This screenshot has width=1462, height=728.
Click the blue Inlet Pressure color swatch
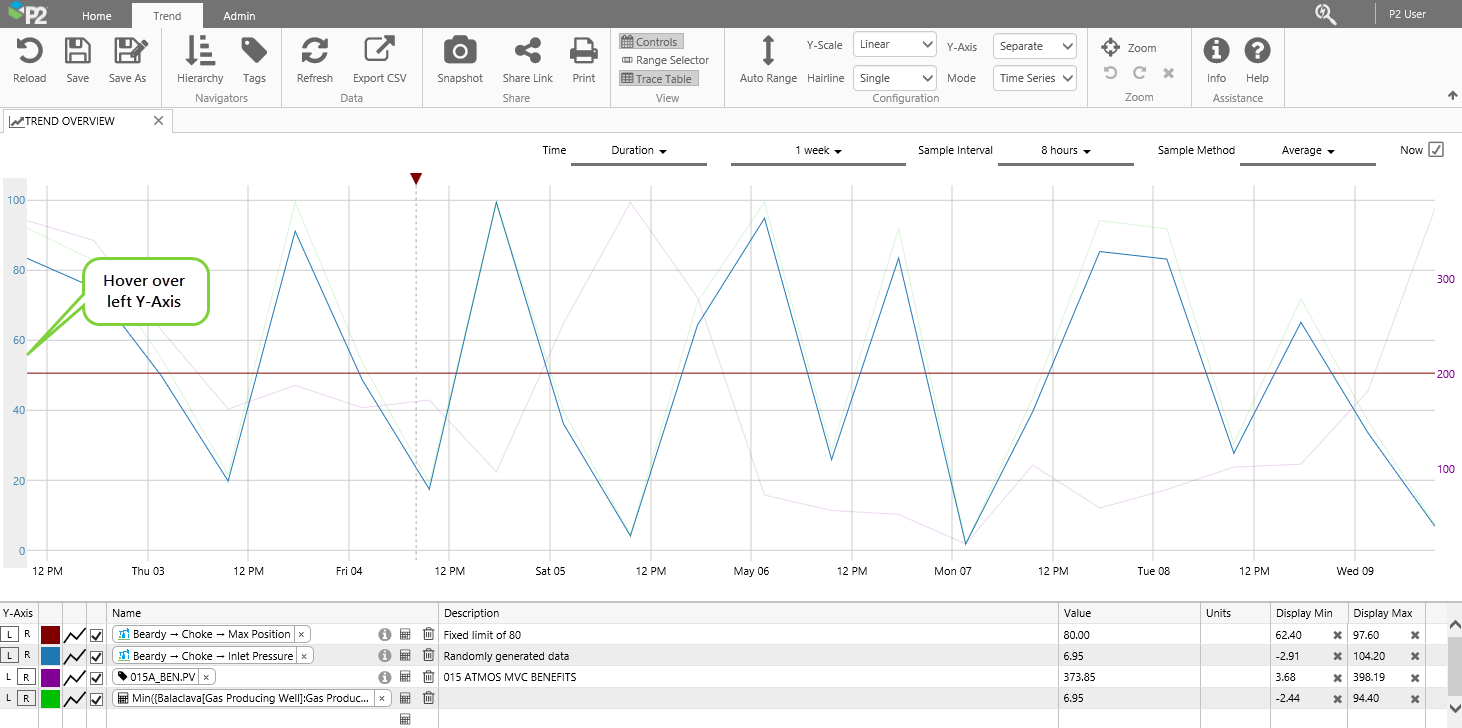coord(50,656)
